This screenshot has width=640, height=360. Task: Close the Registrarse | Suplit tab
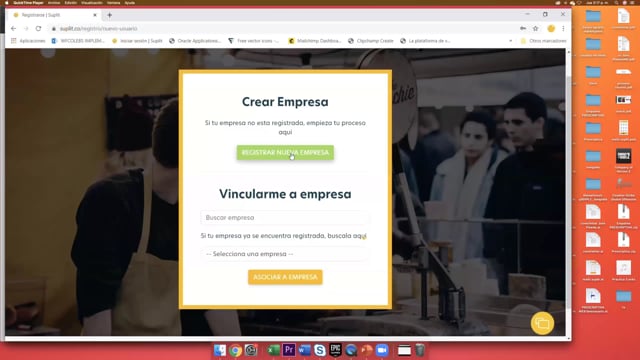pos(95,15)
